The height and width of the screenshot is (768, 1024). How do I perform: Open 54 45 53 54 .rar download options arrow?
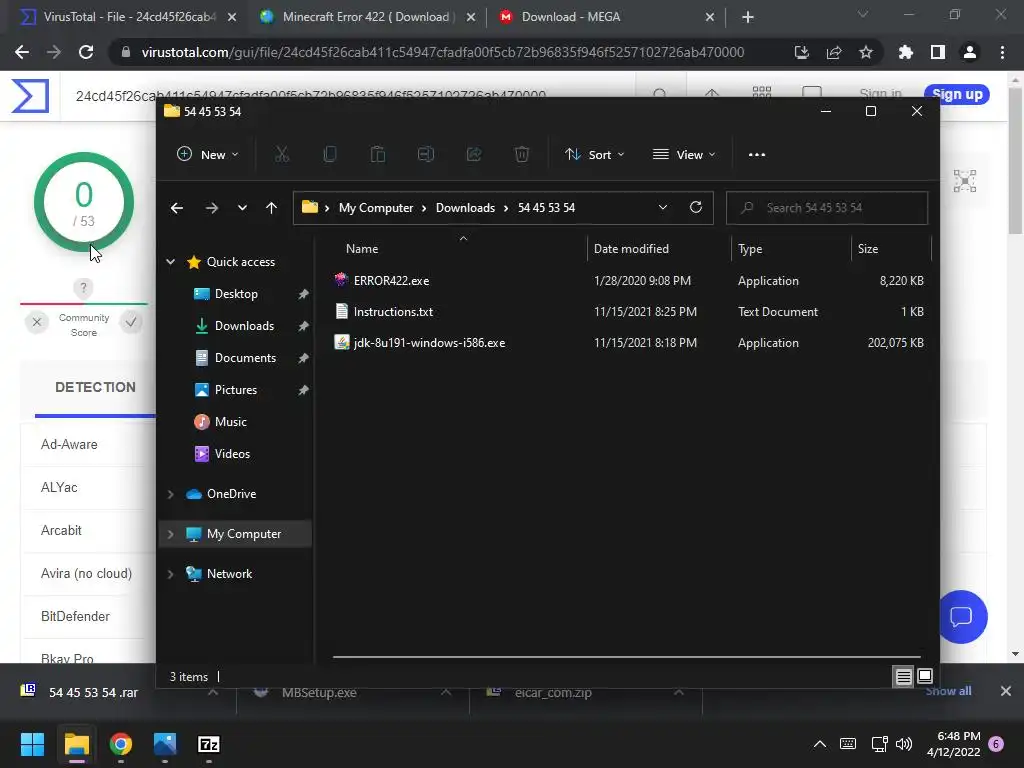[213, 692]
